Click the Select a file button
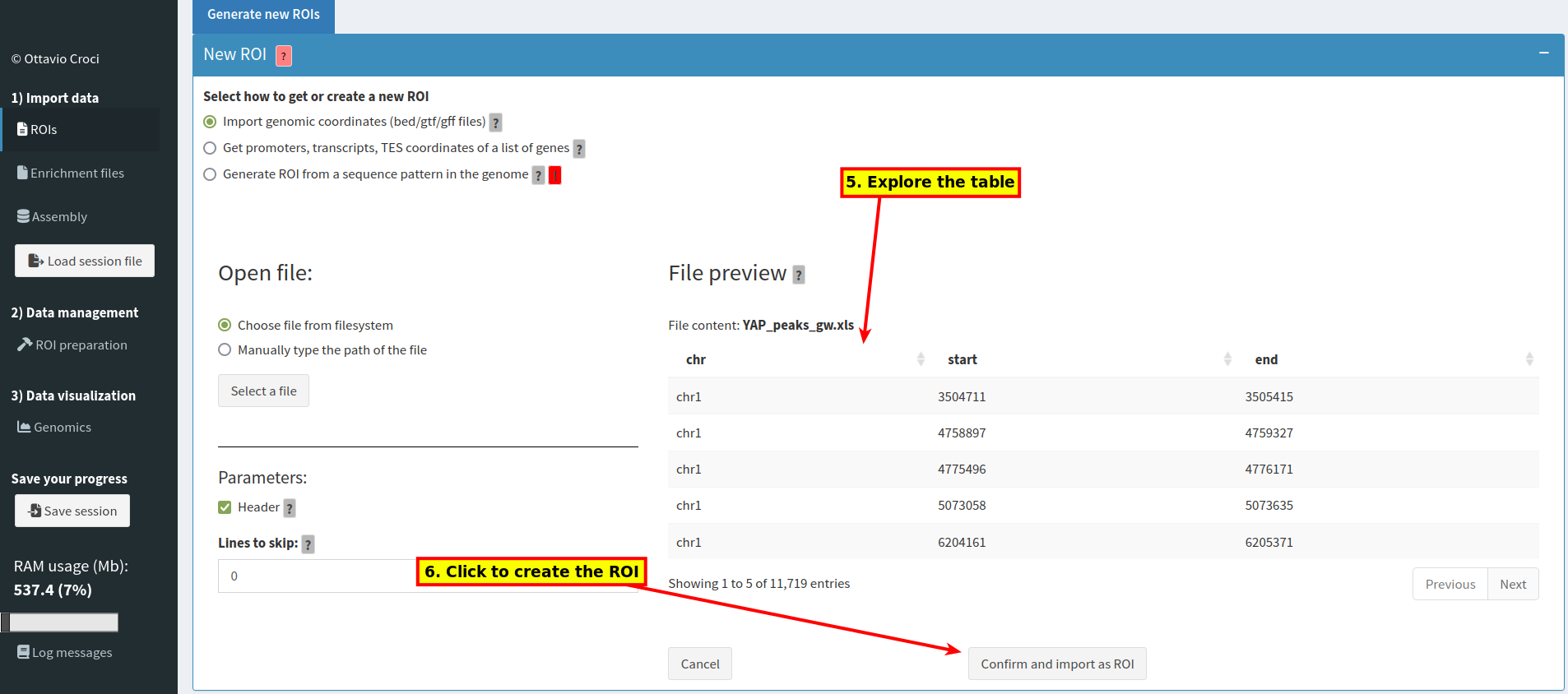This screenshot has height=694, width=1568. [263, 391]
